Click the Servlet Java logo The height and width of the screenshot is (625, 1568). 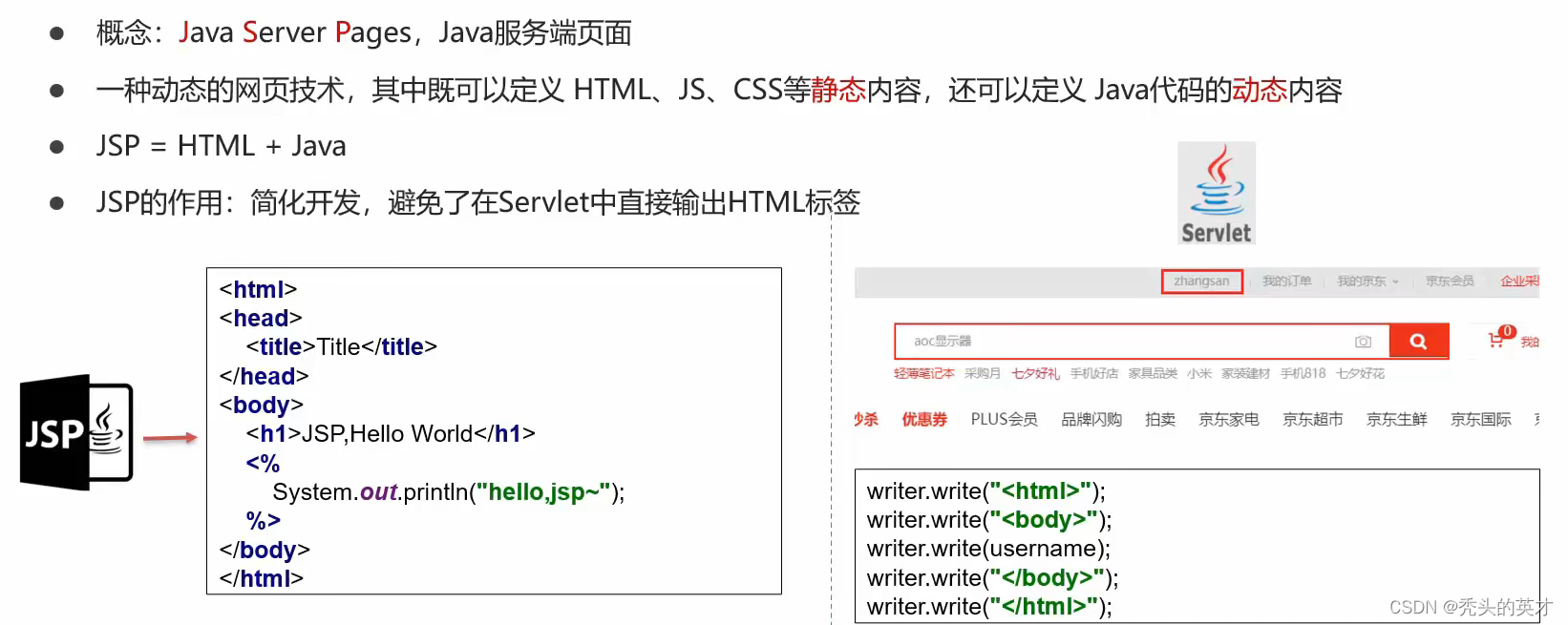coord(1217,194)
